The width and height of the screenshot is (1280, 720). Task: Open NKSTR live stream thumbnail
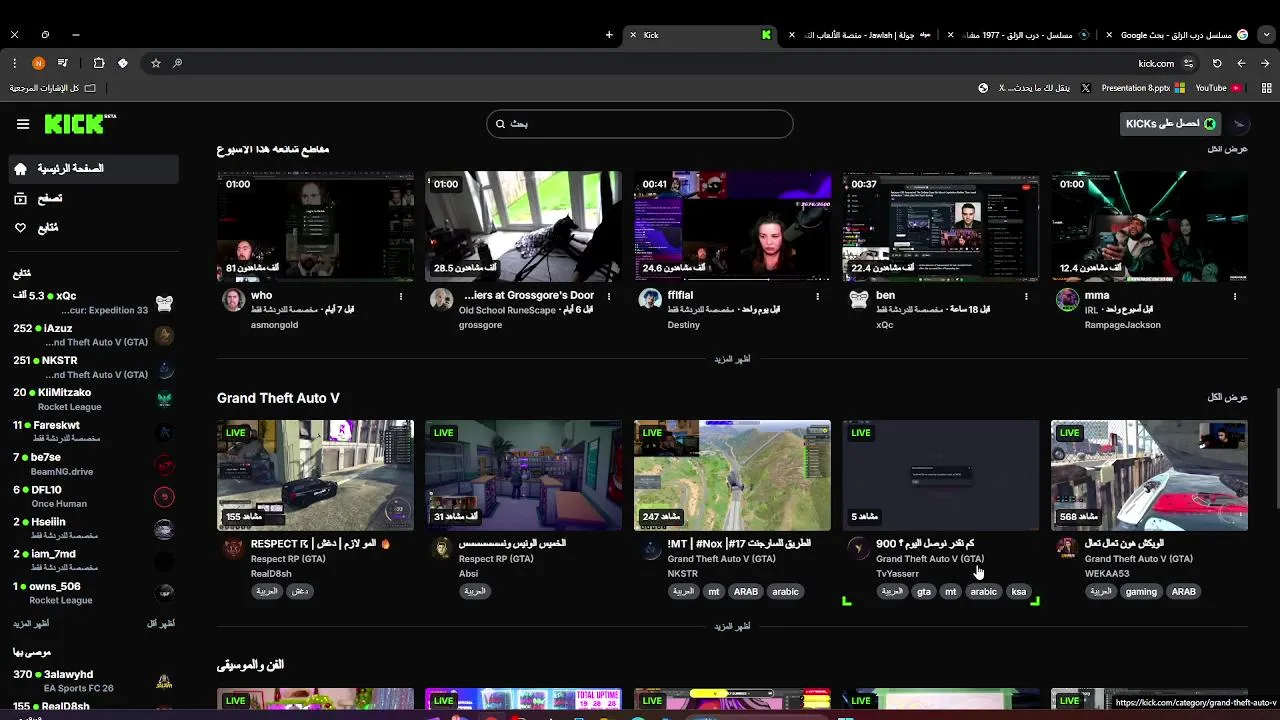(732, 475)
